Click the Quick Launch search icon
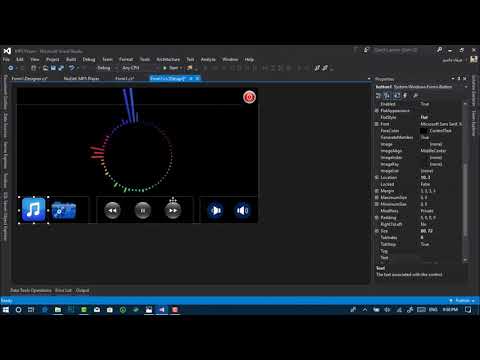This screenshot has height=360, width=480. [440, 50]
